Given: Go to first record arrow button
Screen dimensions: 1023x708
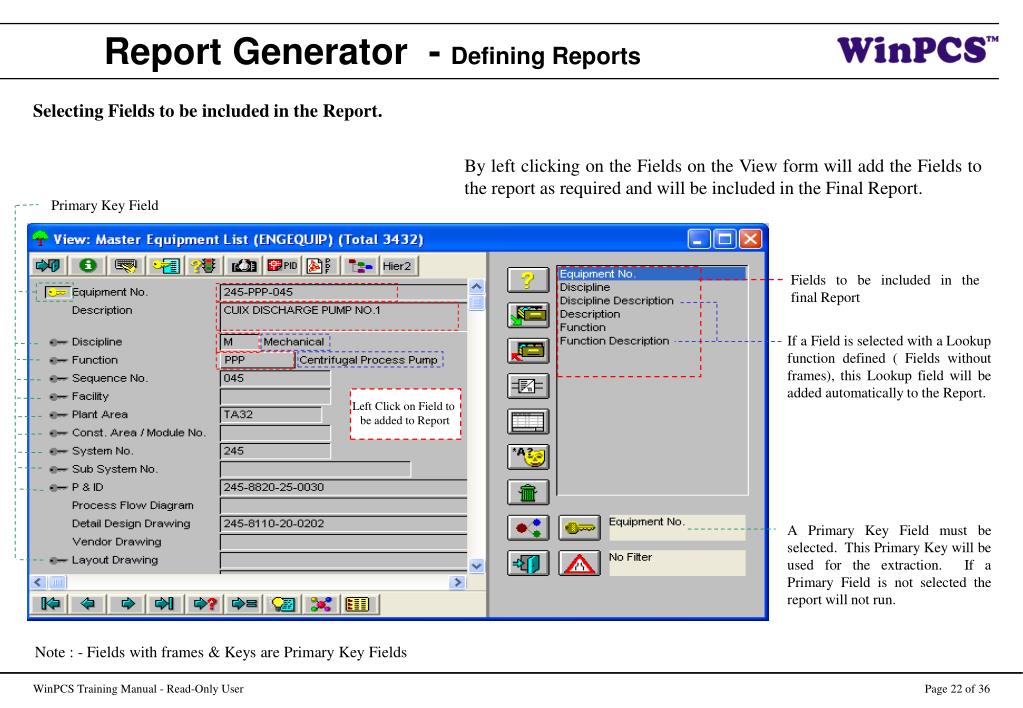Looking at the screenshot, I should [x=50, y=604].
